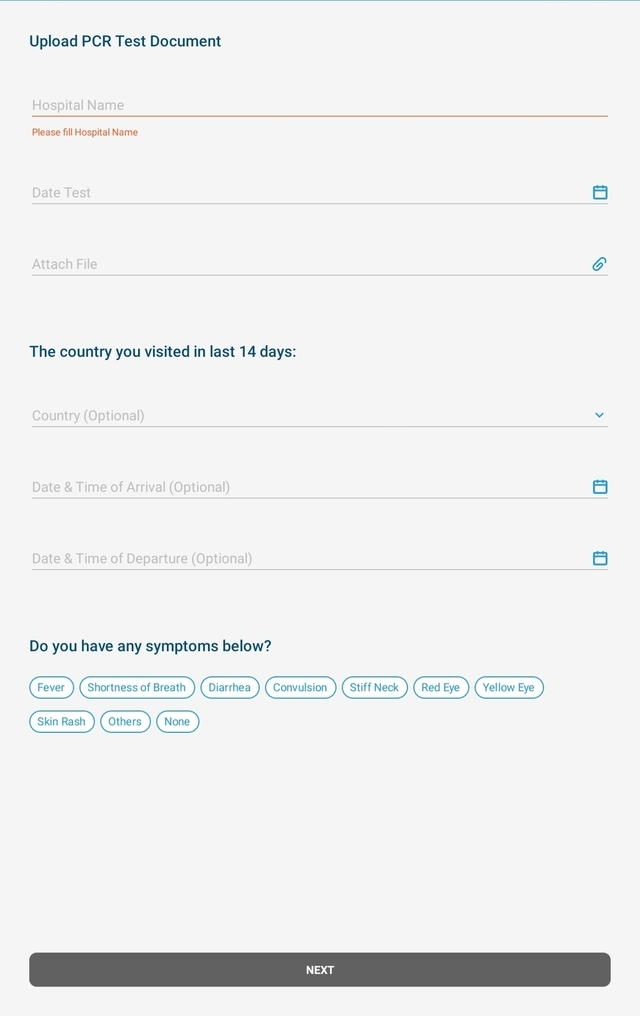
Task: Select the Red Eye symptom chip
Action: pyautogui.click(x=441, y=688)
